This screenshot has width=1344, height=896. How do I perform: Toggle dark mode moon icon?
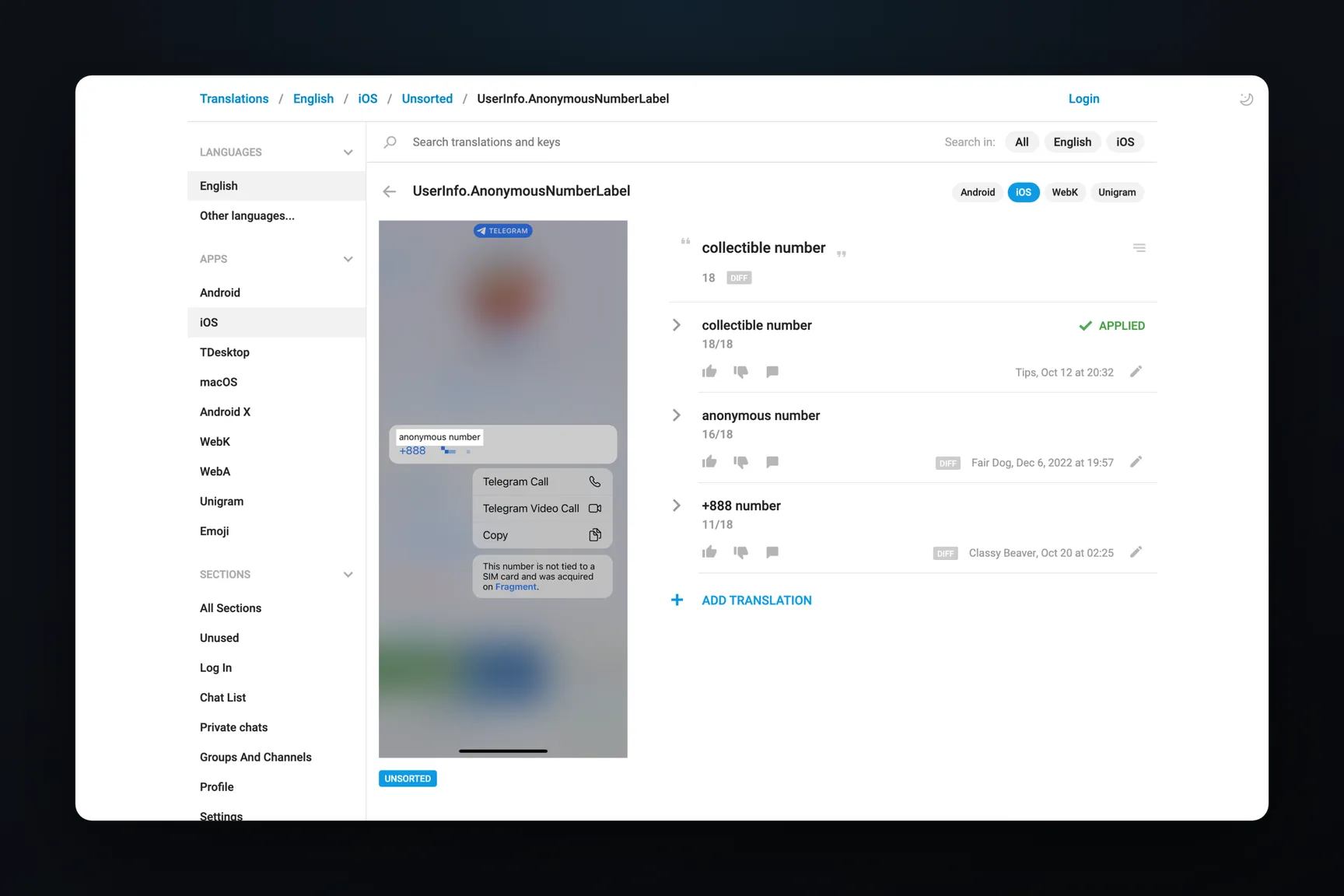click(1246, 99)
